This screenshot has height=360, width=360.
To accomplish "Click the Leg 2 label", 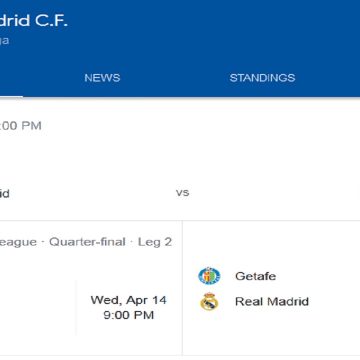I will click(x=155, y=242).
